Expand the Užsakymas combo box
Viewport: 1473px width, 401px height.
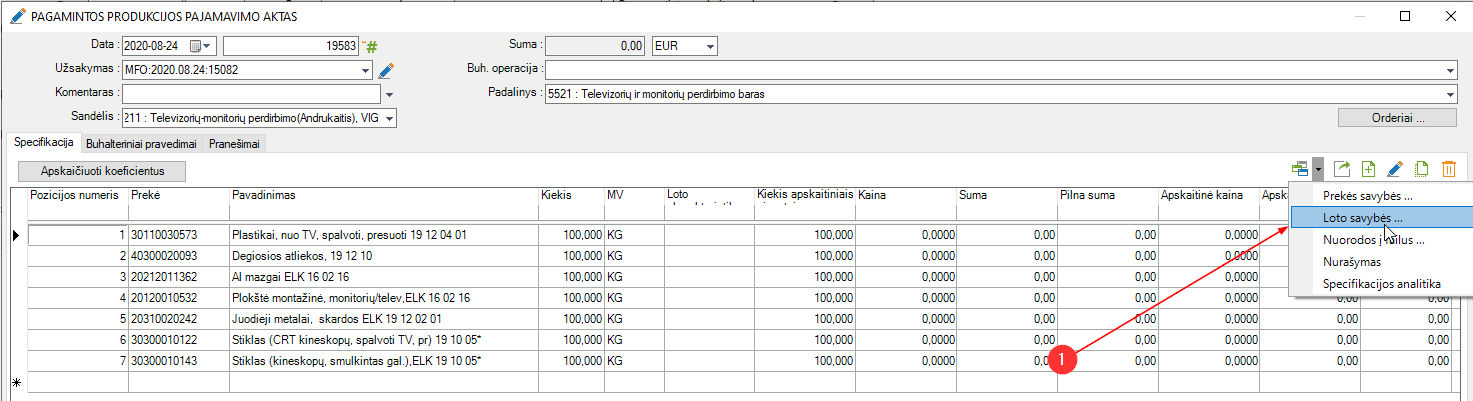point(365,71)
